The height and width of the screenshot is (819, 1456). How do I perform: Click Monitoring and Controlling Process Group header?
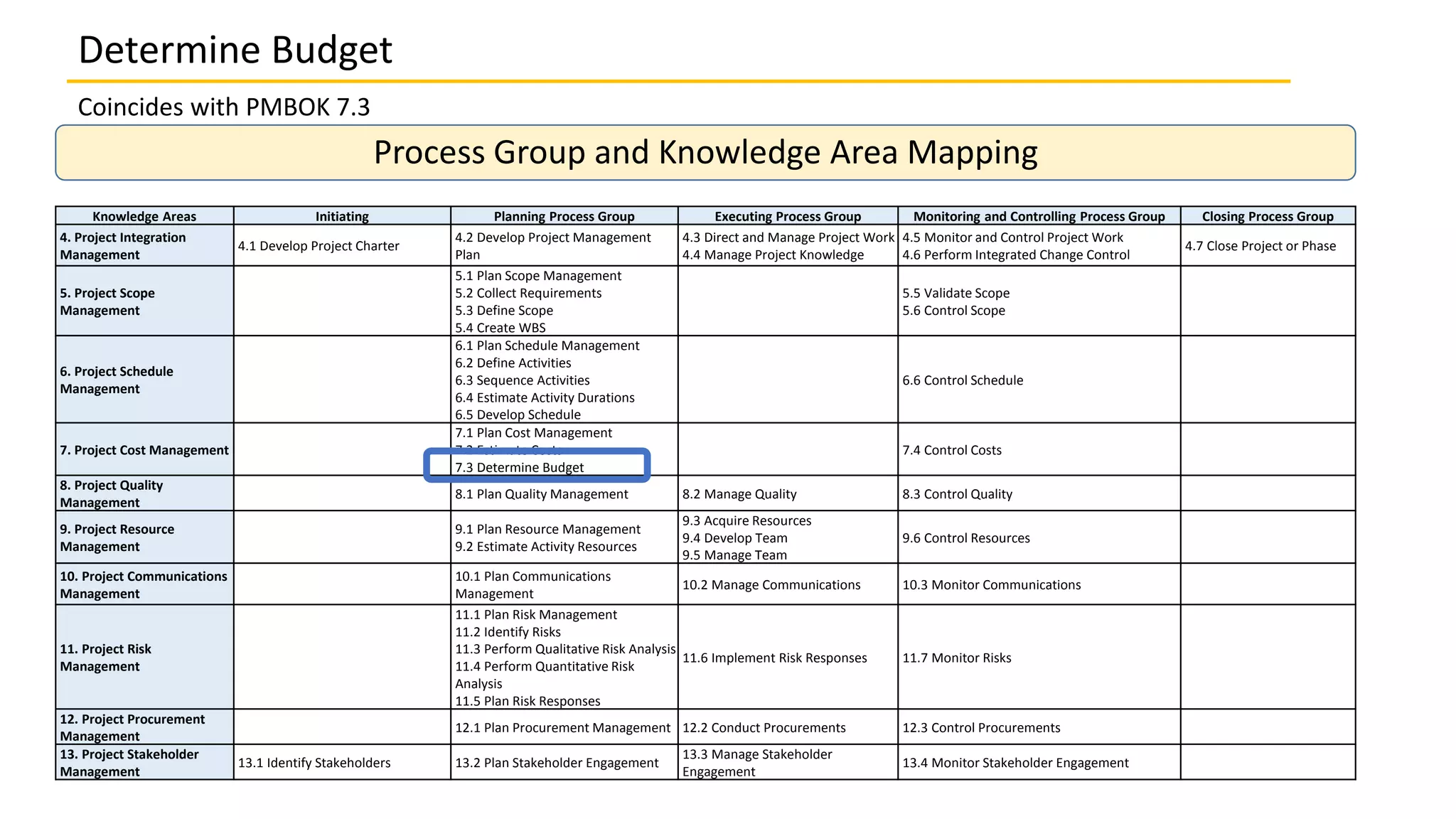point(1039,216)
